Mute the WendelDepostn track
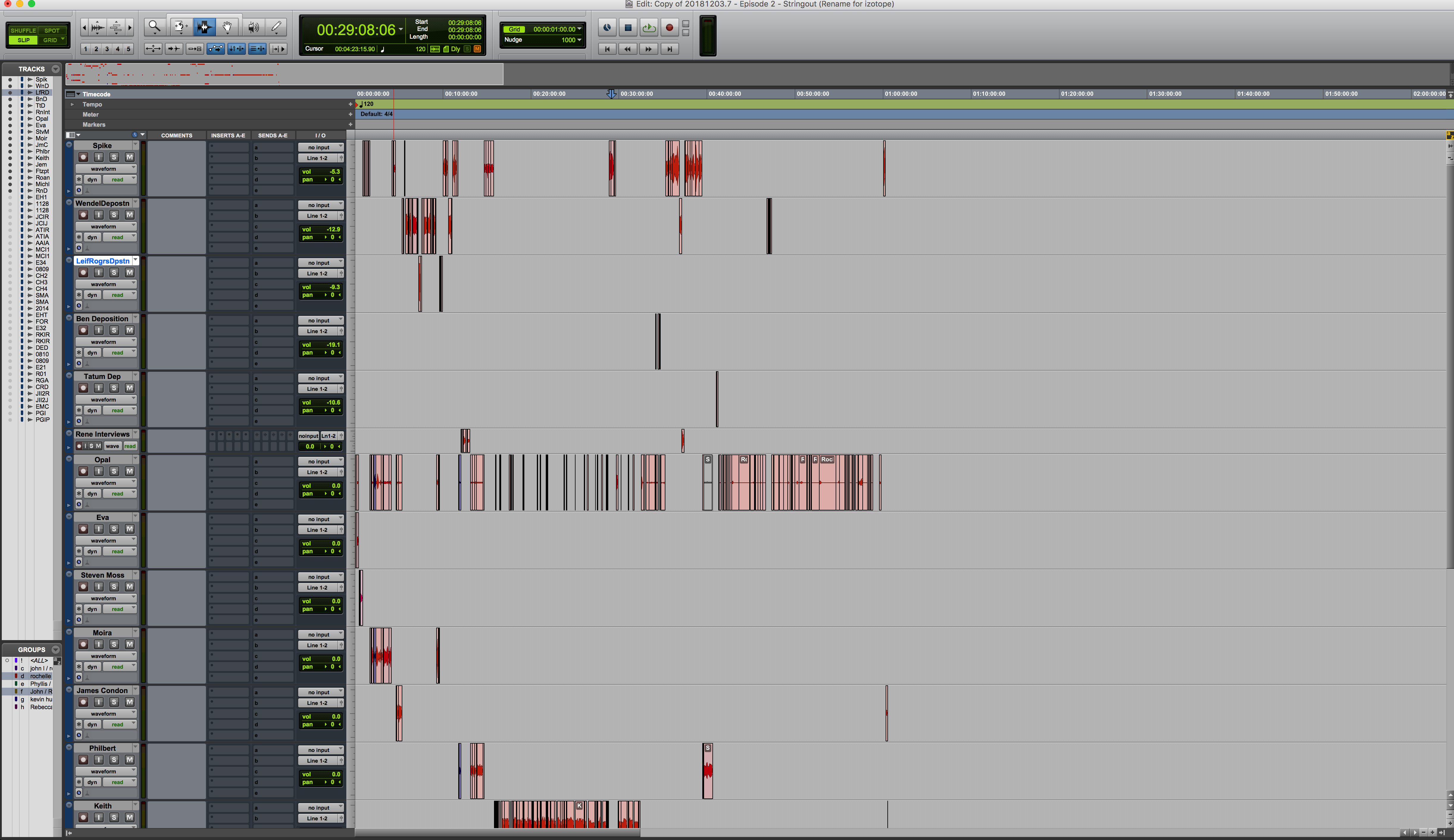Screen dimensions: 1454x840 (x=130, y=214)
